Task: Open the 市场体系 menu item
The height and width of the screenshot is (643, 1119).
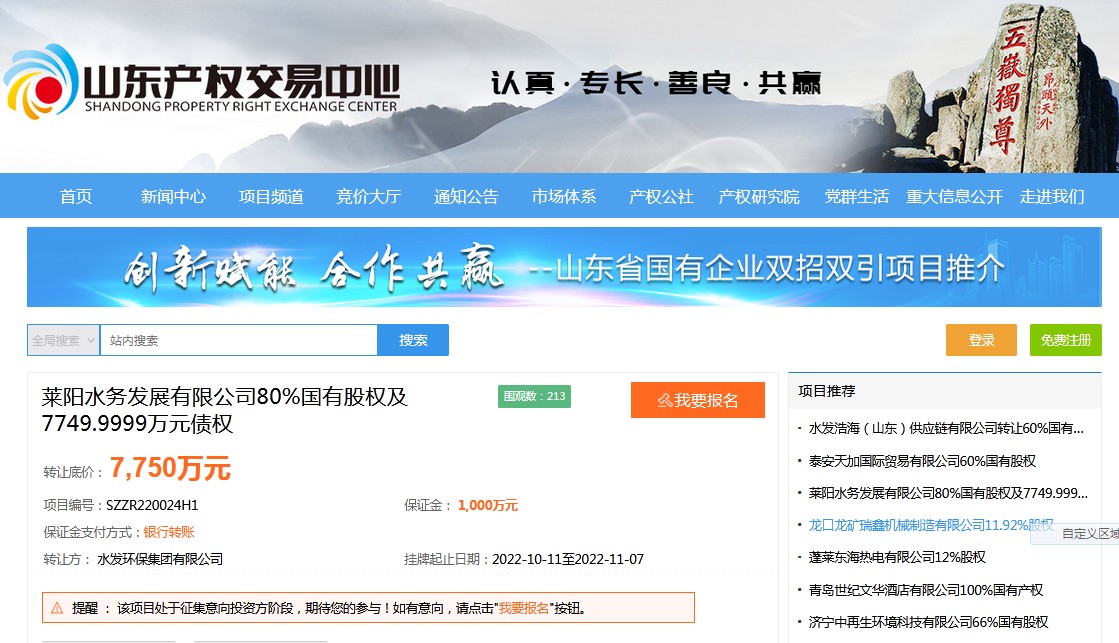Action: tap(564, 196)
